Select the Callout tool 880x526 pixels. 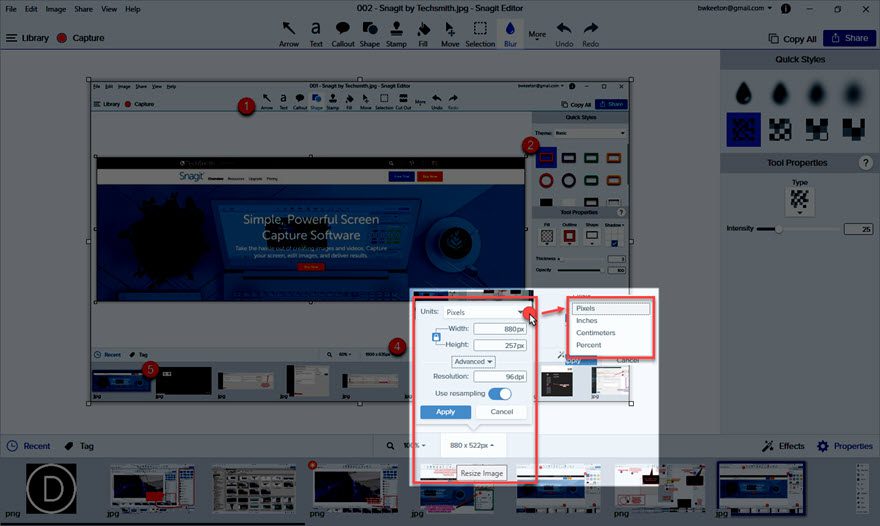point(342,34)
